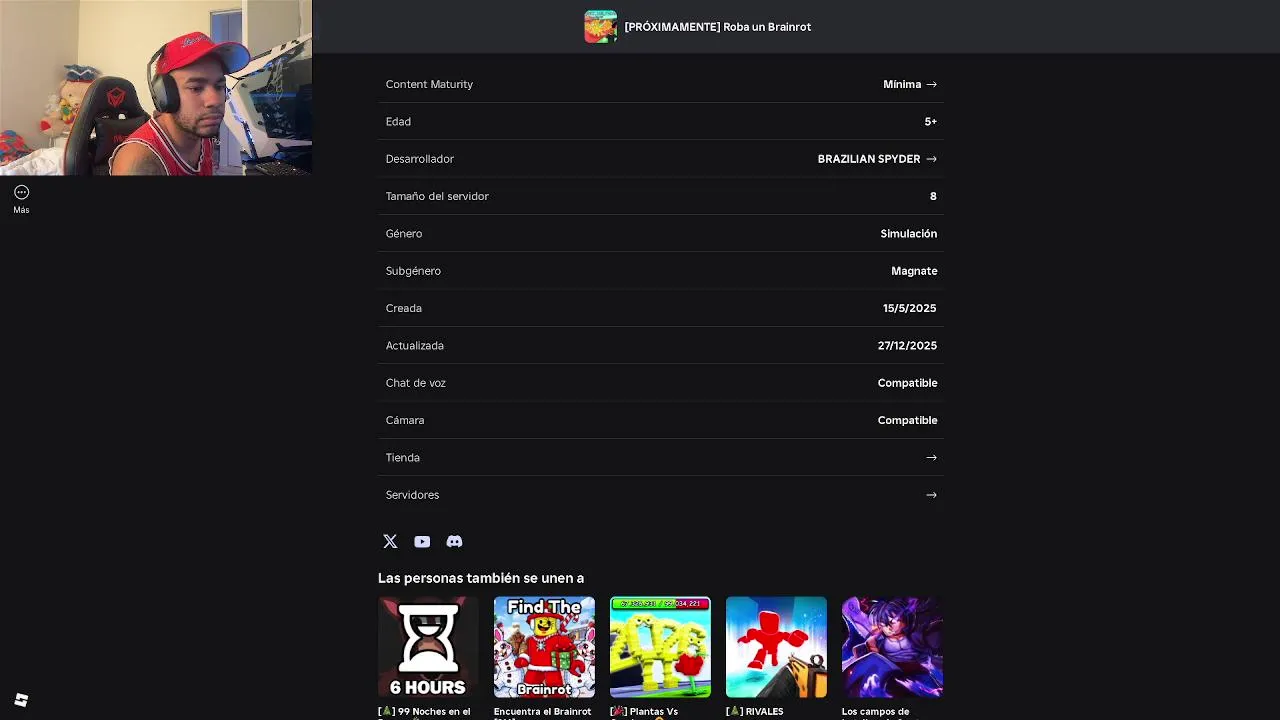Click Cámara Compatible value

click(x=907, y=420)
